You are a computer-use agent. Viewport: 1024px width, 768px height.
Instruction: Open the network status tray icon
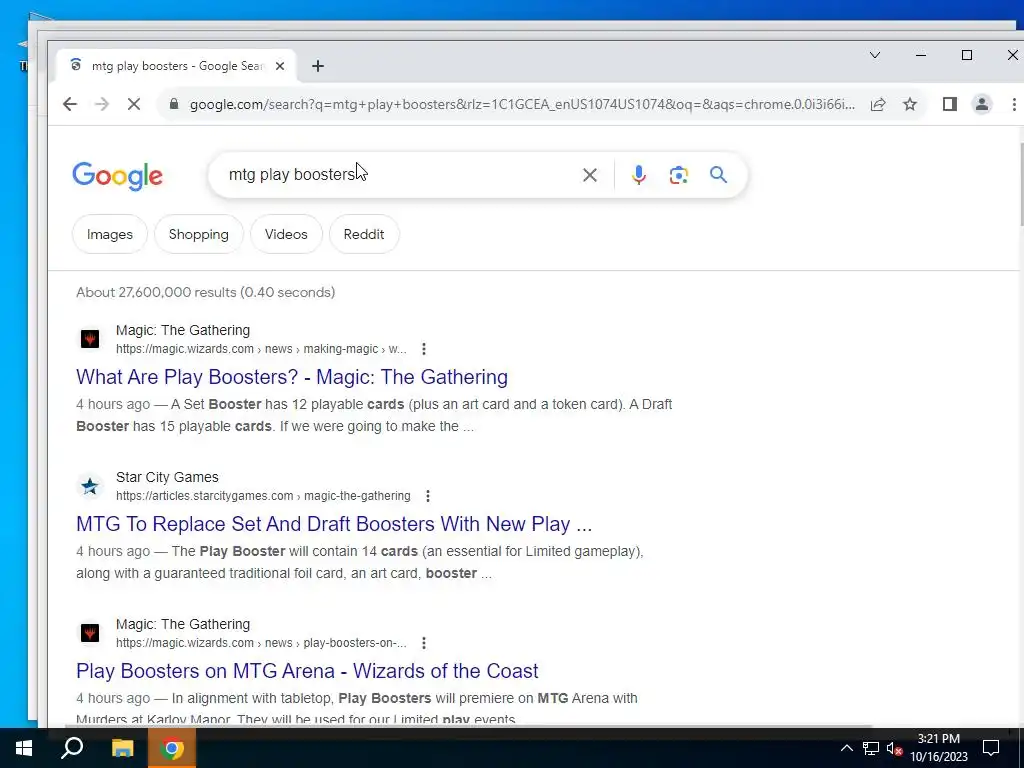pyautogui.click(x=871, y=748)
